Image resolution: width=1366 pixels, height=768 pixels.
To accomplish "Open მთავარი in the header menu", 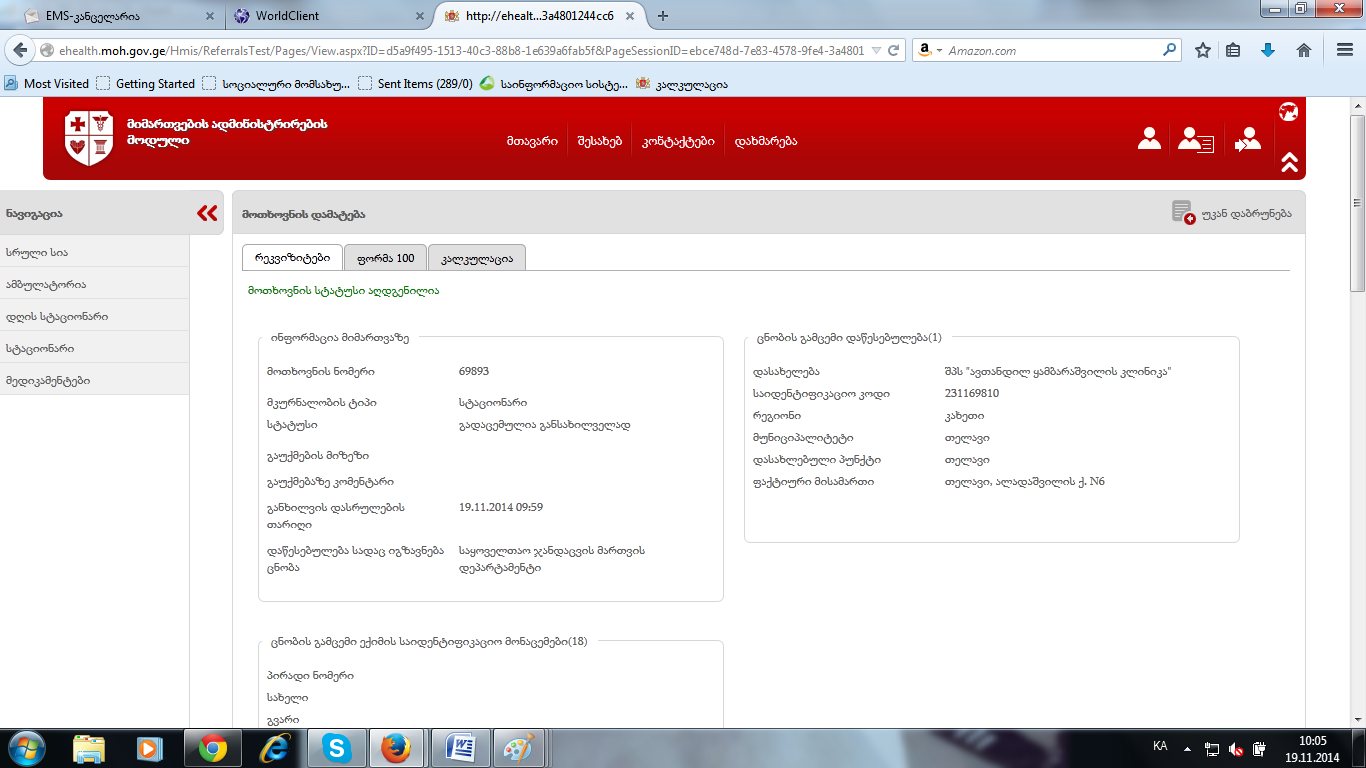I will 532,141.
